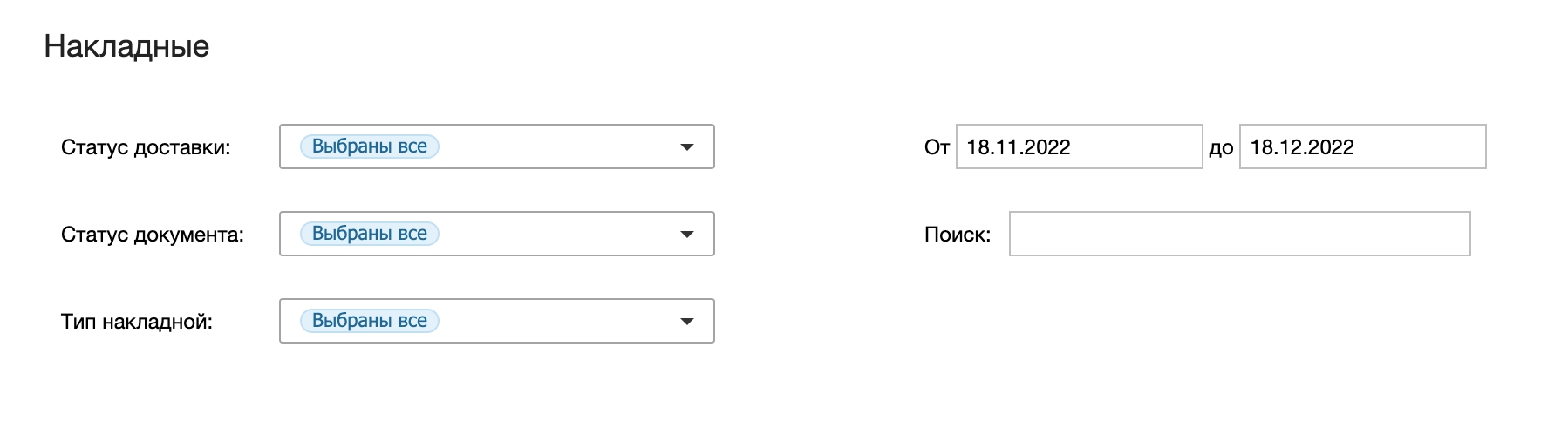1568x429 pixels.
Task: Select the Выбраны все chip in Статус документа
Action: pos(370,234)
